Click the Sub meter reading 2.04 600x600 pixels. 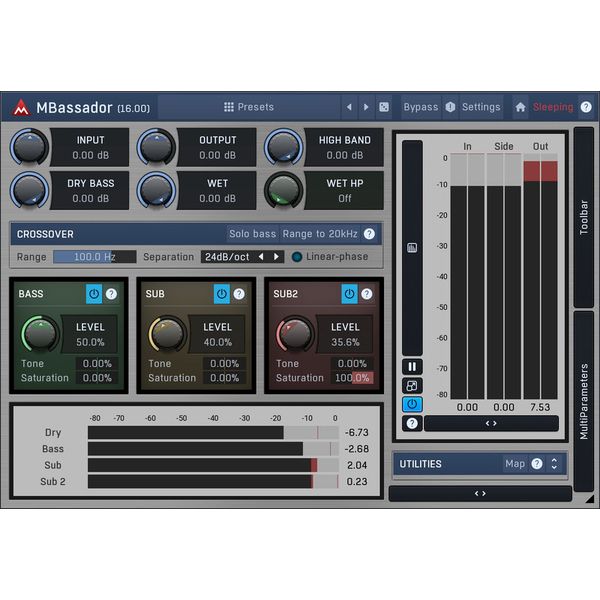coord(357,465)
